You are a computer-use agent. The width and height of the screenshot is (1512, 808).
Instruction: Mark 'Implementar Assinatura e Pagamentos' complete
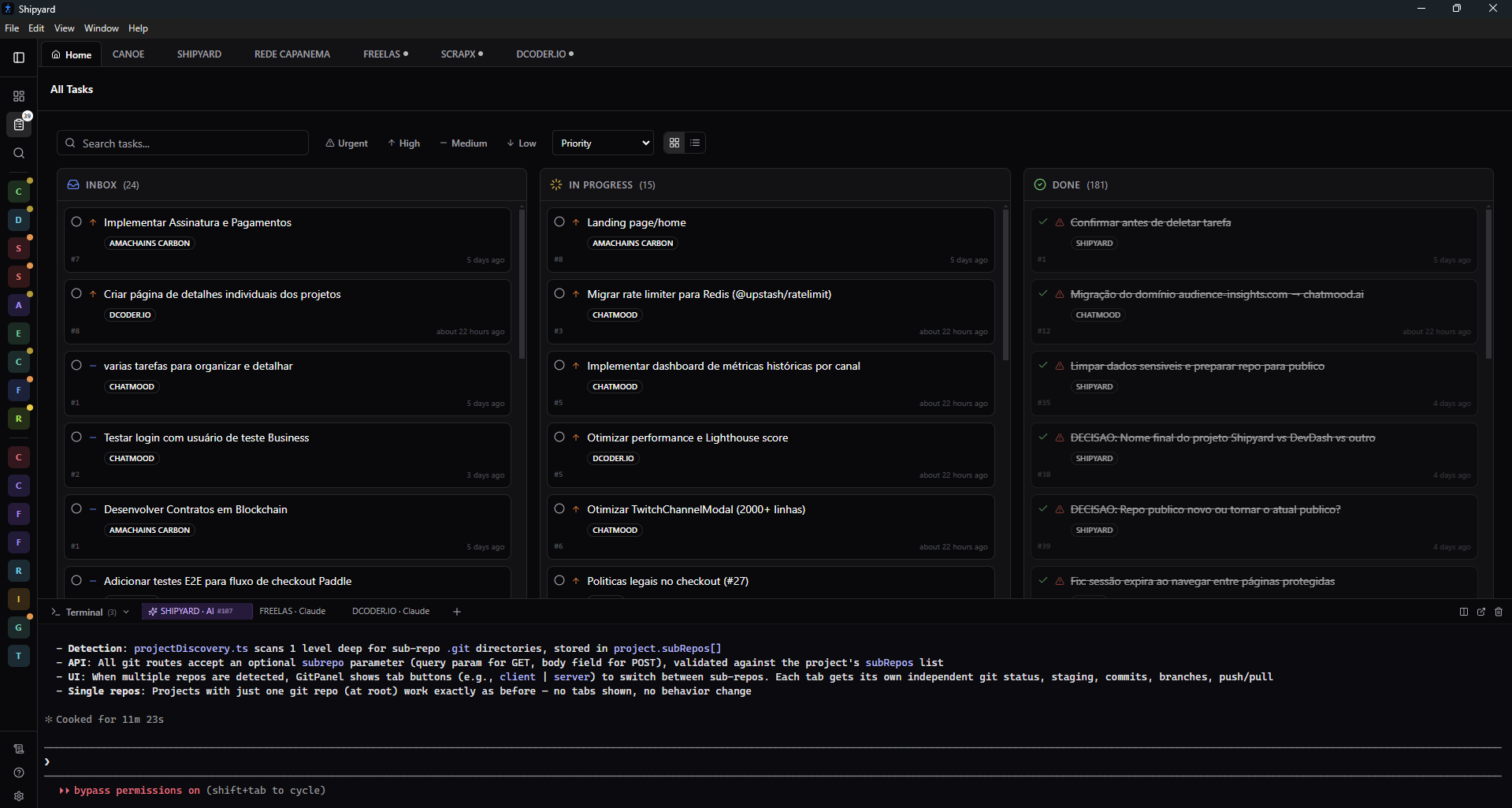pos(76,222)
